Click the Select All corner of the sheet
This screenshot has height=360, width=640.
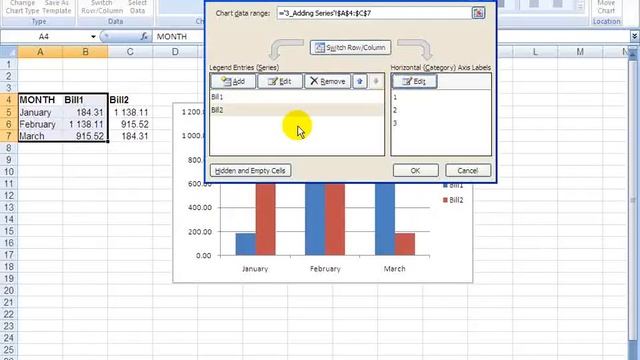(x=9, y=52)
